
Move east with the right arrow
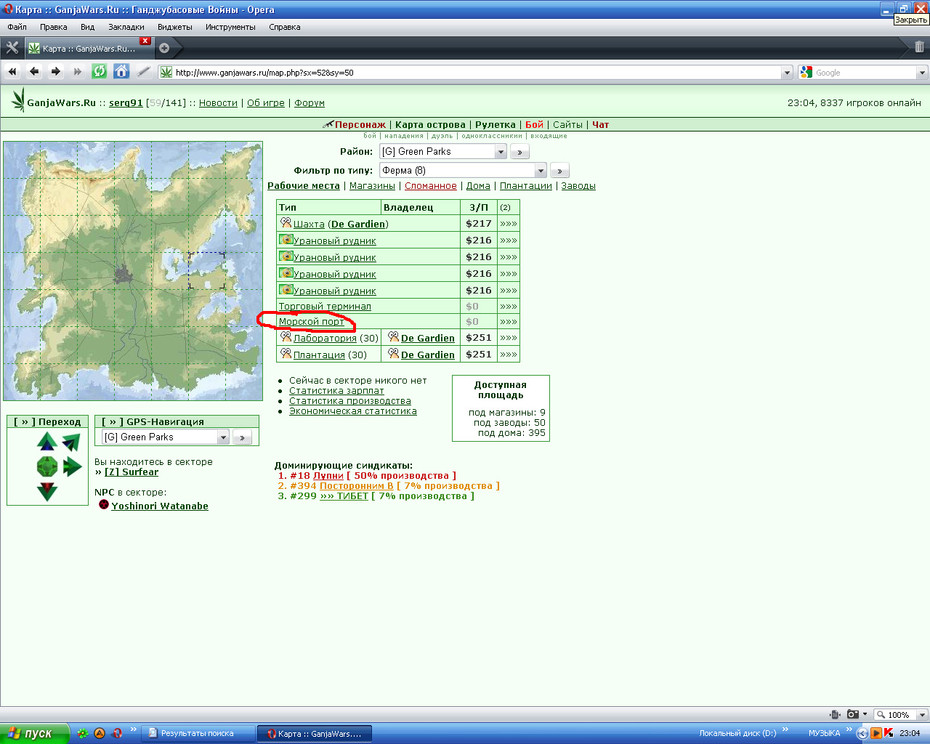72,466
